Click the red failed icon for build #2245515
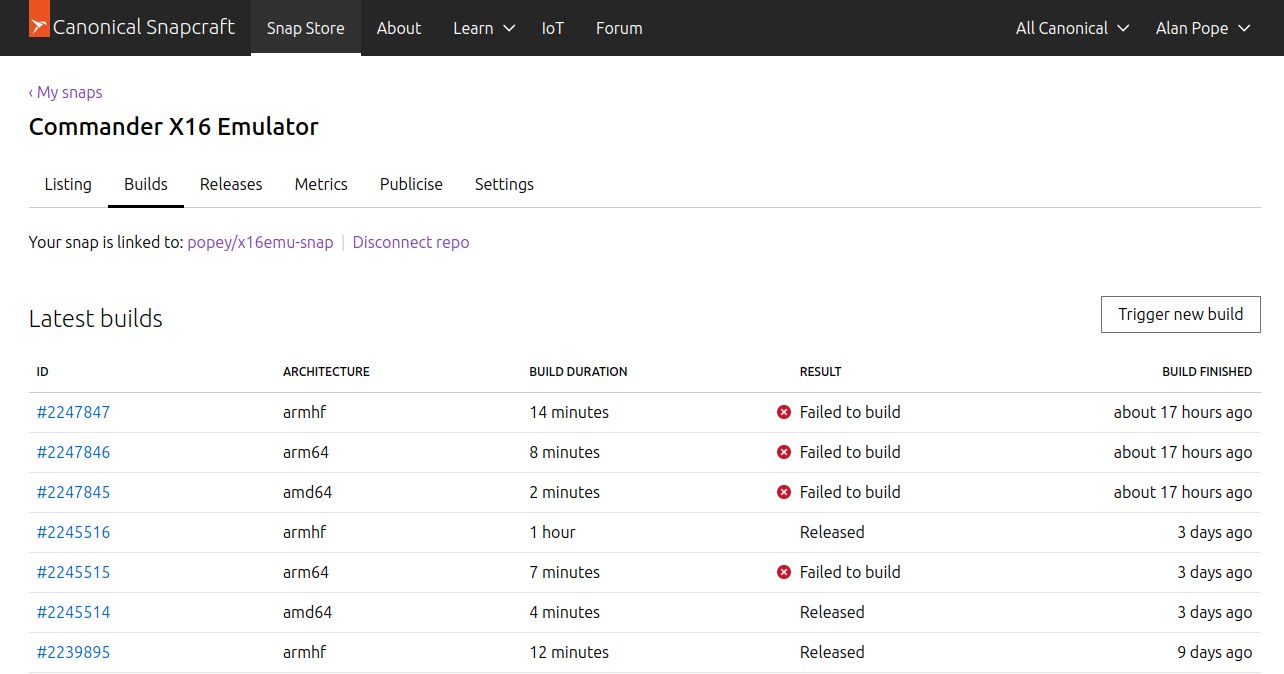1284x674 pixels. pyautogui.click(x=784, y=572)
